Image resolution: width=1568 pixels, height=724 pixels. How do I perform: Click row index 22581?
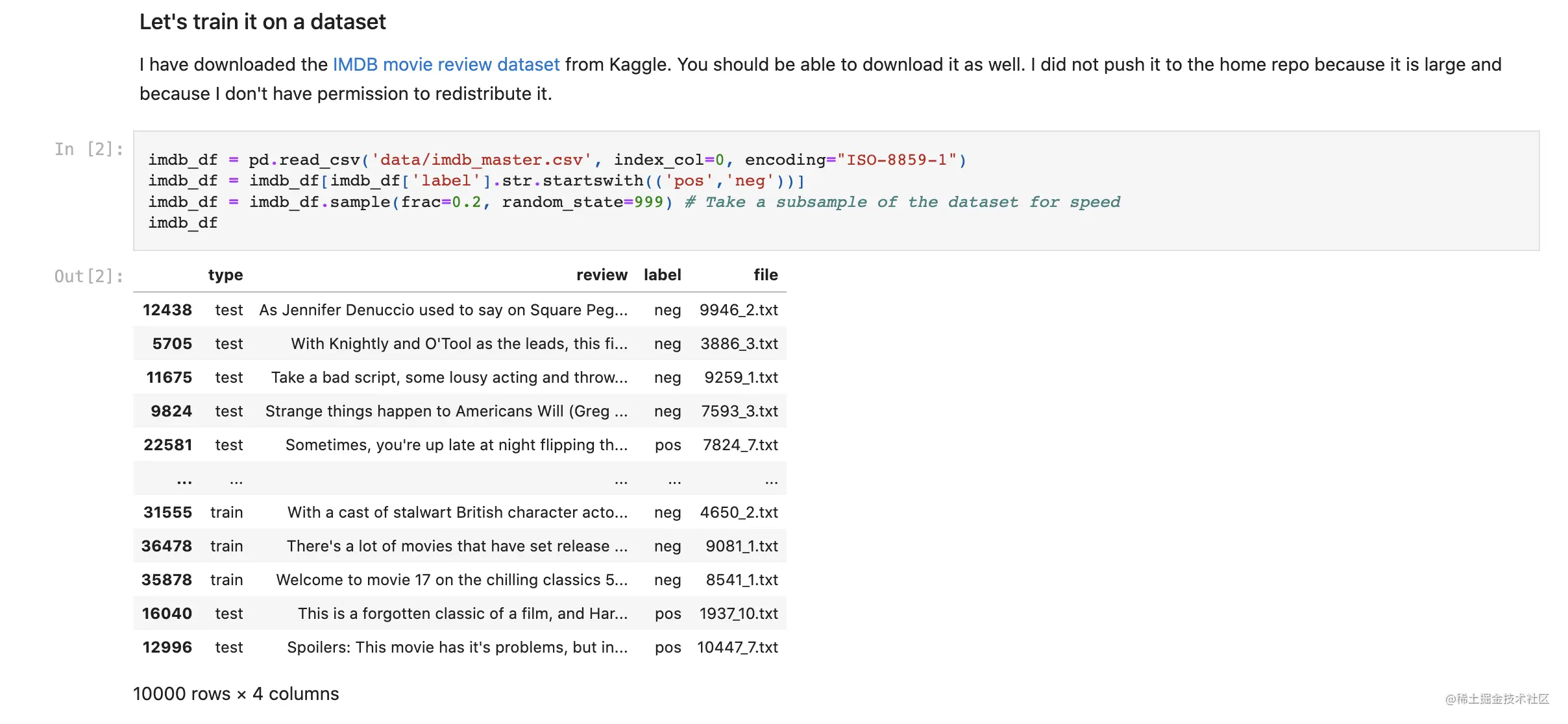point(168,445)
